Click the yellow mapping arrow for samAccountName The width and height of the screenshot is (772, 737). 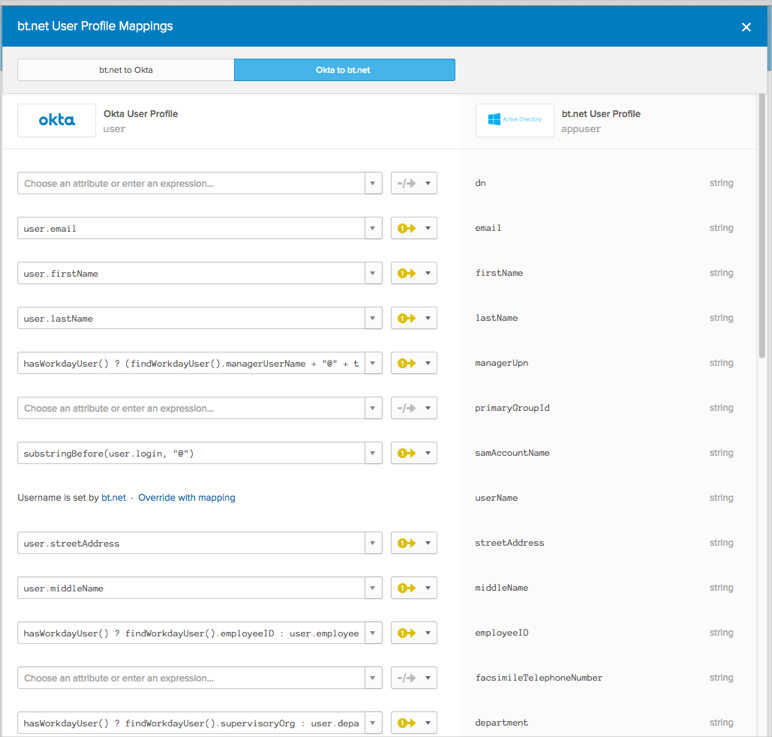pyautogui.click(x=406, y=453)
